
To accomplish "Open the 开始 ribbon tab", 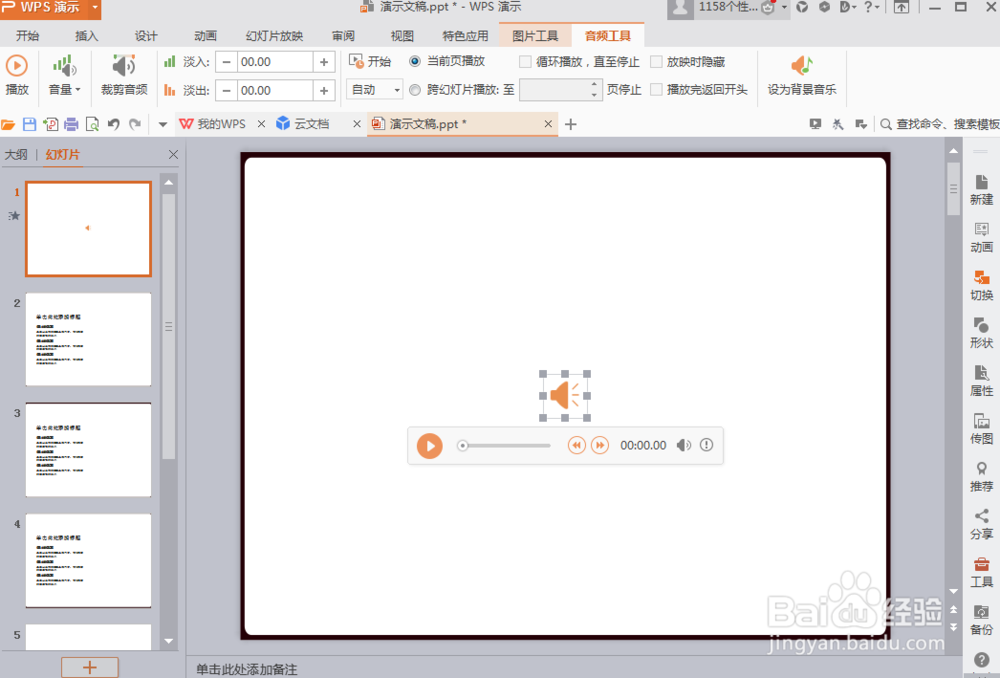I will pyautogui.click(x=27, y=36).
